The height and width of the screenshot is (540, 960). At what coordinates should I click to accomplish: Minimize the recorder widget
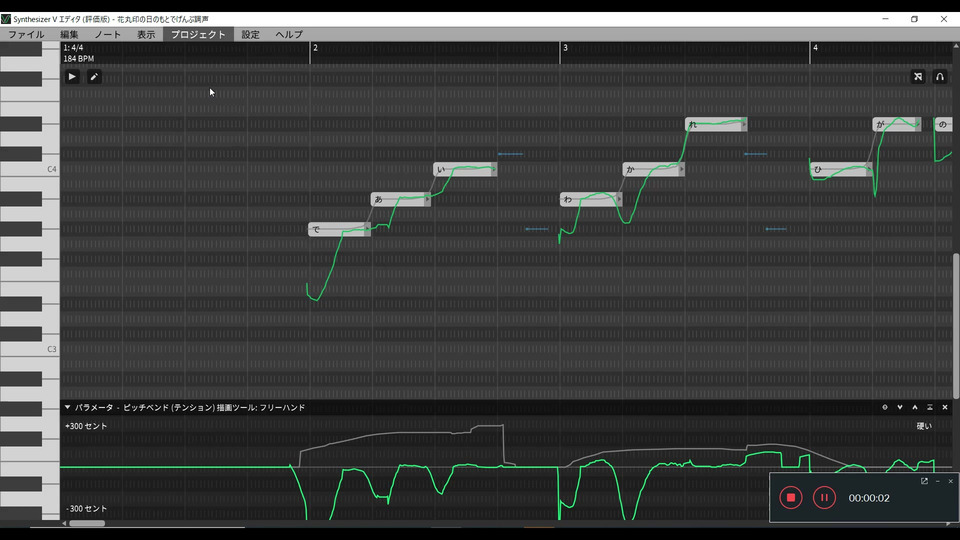(937, 481)
